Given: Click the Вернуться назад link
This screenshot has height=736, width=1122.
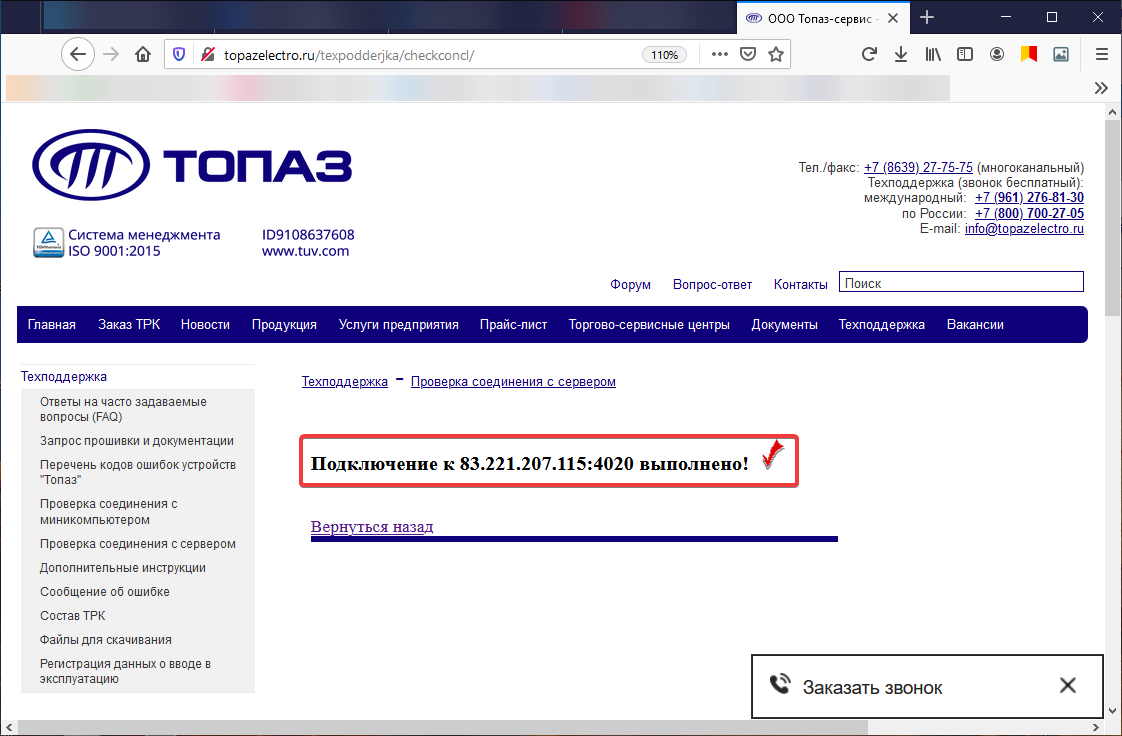Looking at the screenshot, I should (372, 527).
